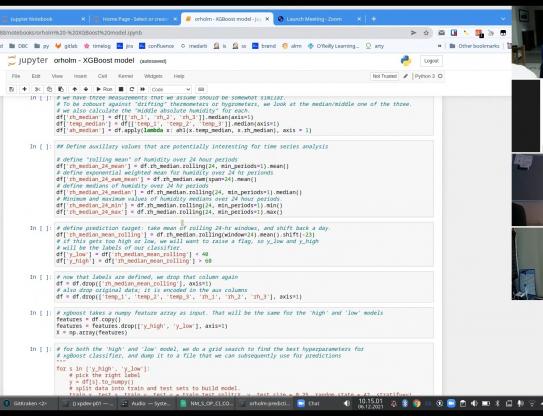543x416 pixels.
Task: Open a new browser tab with plus button
Action: 373,19
